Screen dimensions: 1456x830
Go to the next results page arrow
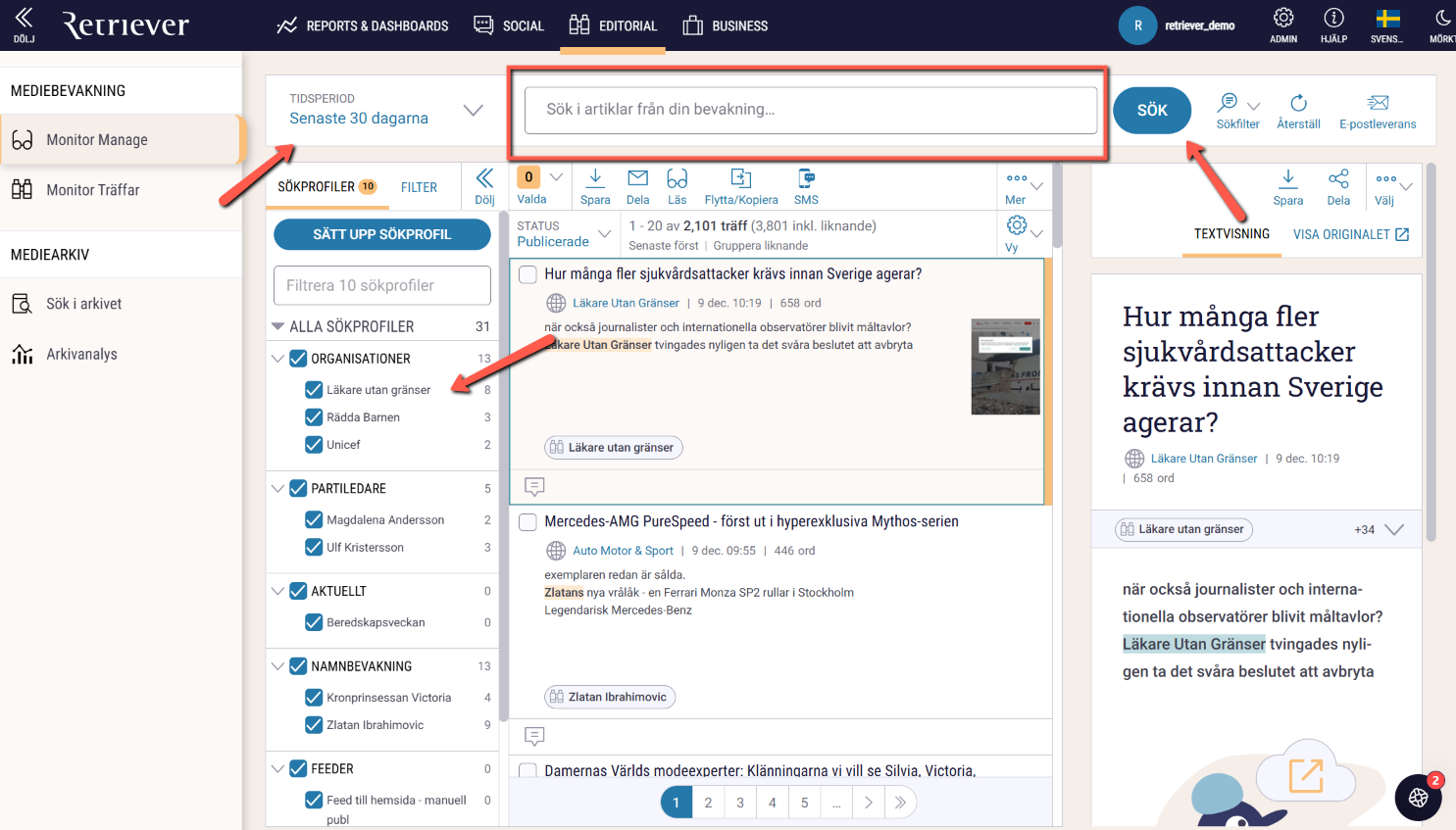(868, 803)
